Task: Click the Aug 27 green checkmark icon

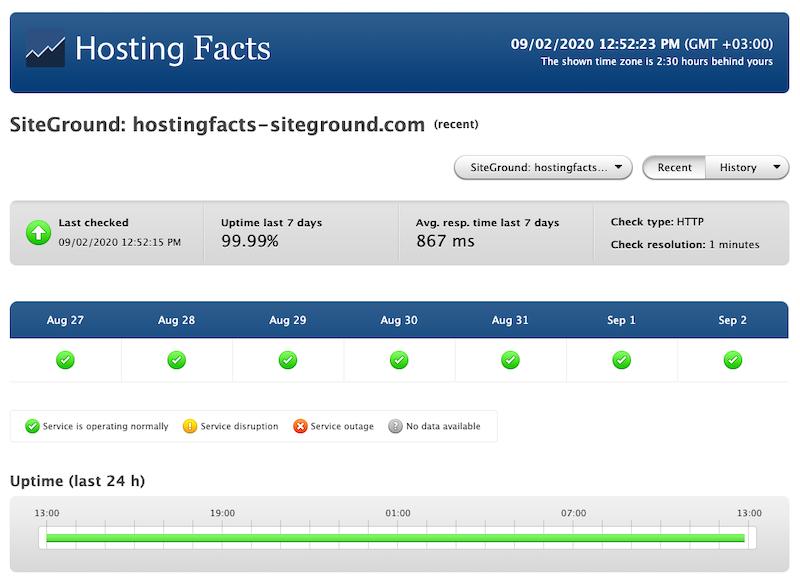Action: tap(65, 360)
